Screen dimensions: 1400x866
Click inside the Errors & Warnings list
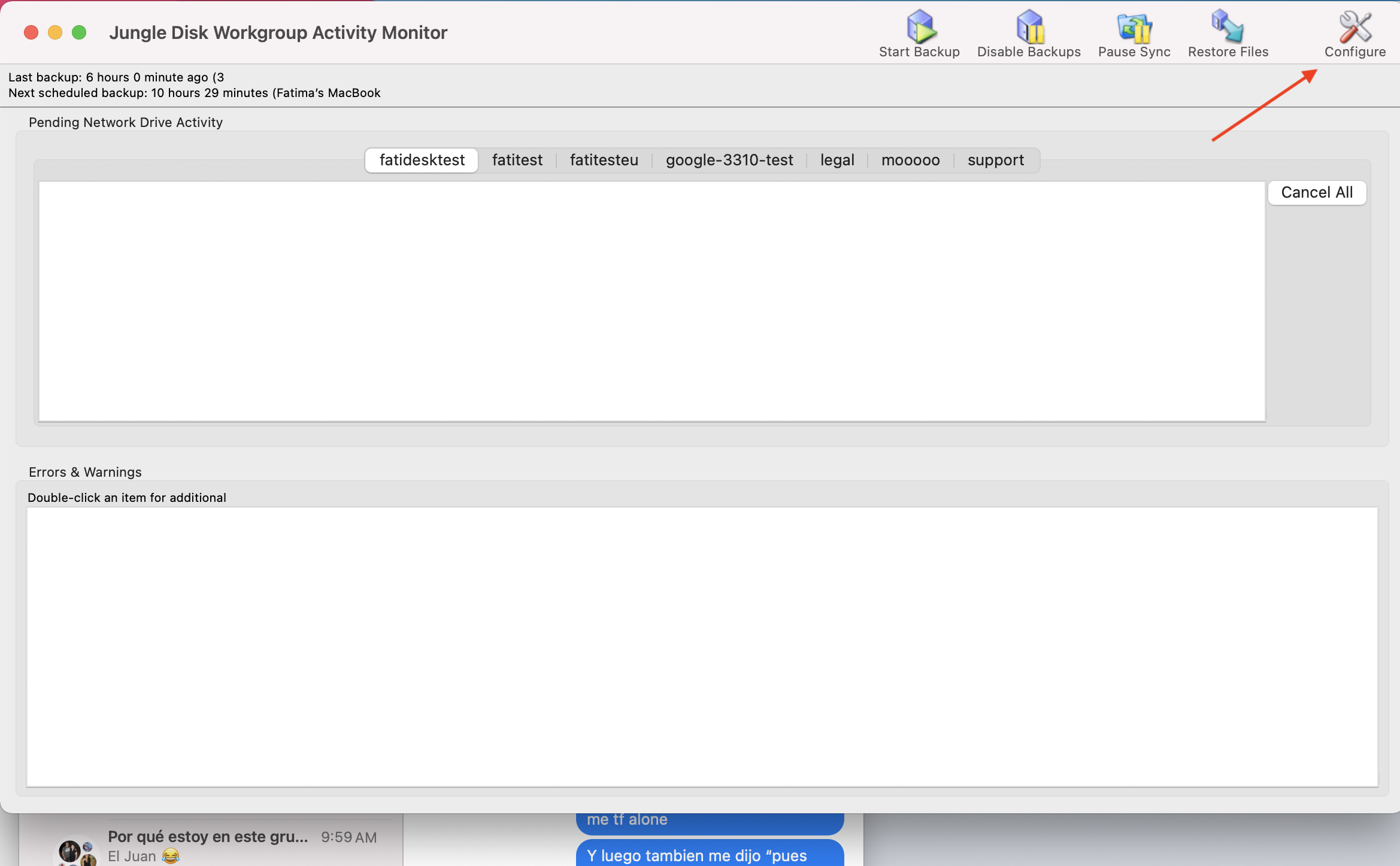tap(701, 647)
